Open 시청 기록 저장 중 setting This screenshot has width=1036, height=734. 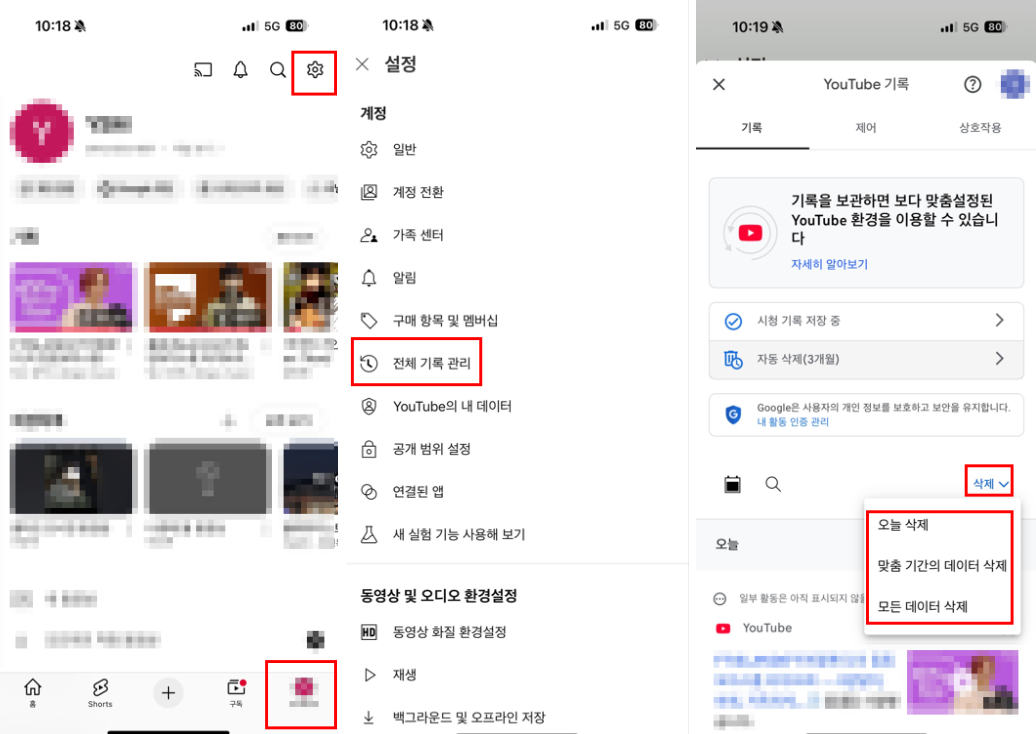[x=865, y=321]
